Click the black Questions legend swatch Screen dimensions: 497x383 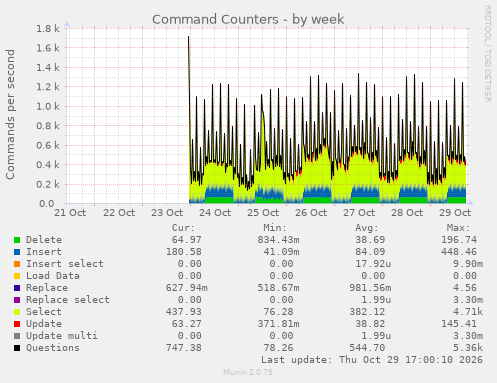17,348
